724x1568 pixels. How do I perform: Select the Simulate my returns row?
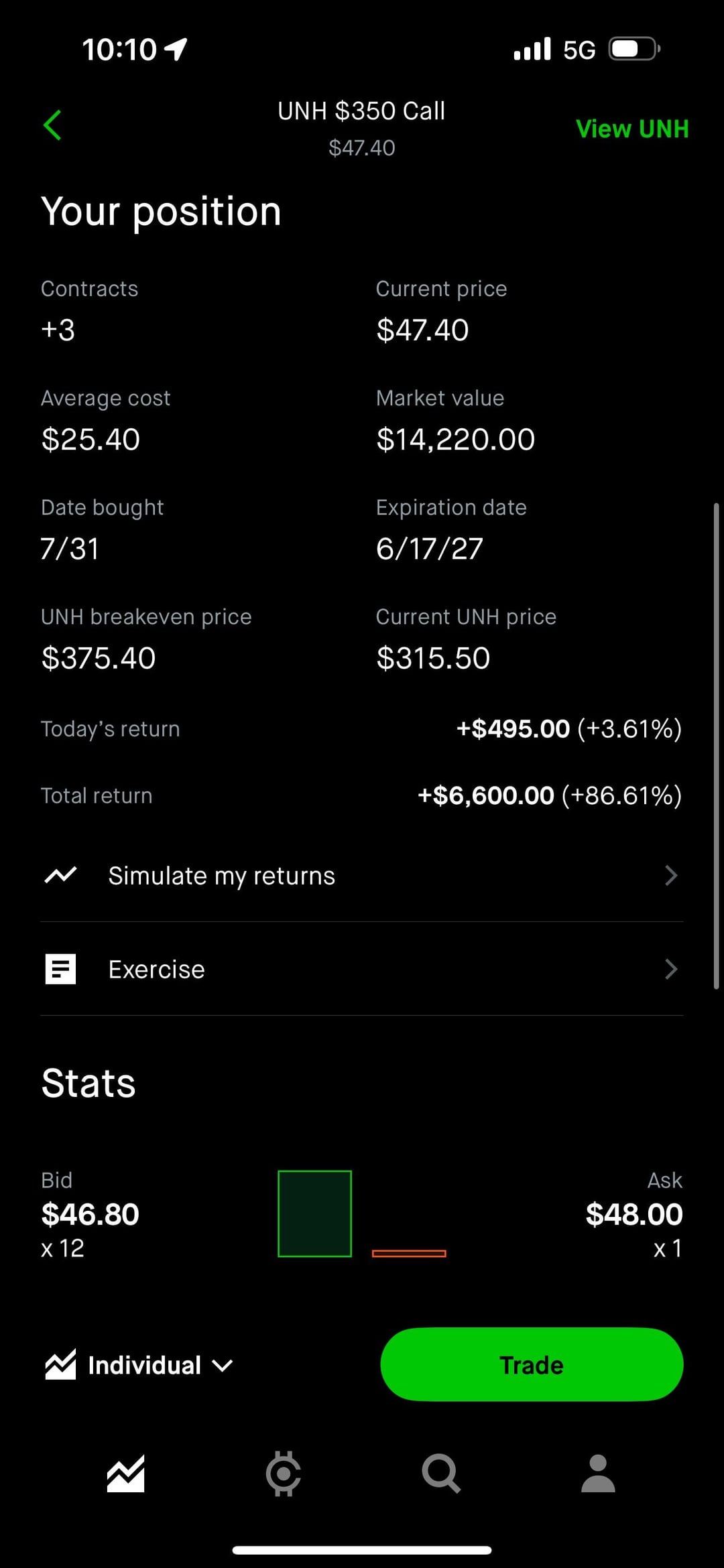coord(362,875)
